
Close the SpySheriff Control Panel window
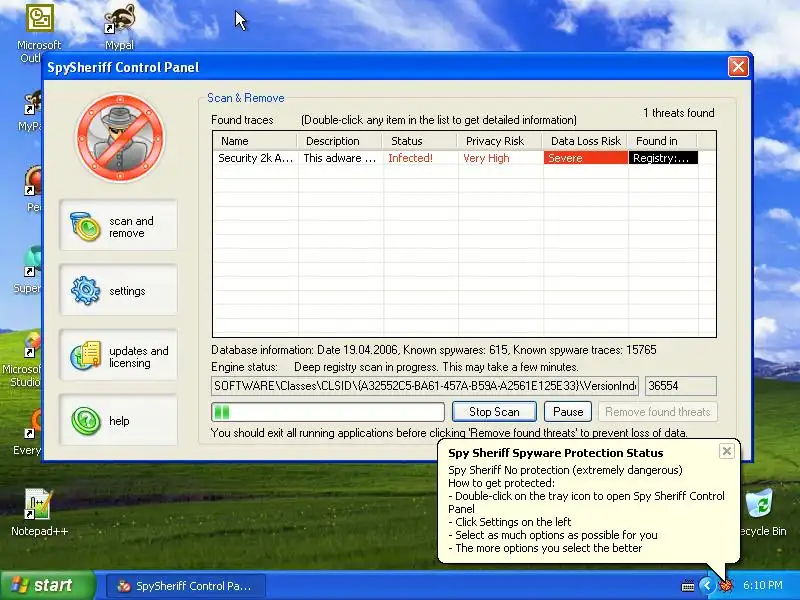tap(738, 66)
